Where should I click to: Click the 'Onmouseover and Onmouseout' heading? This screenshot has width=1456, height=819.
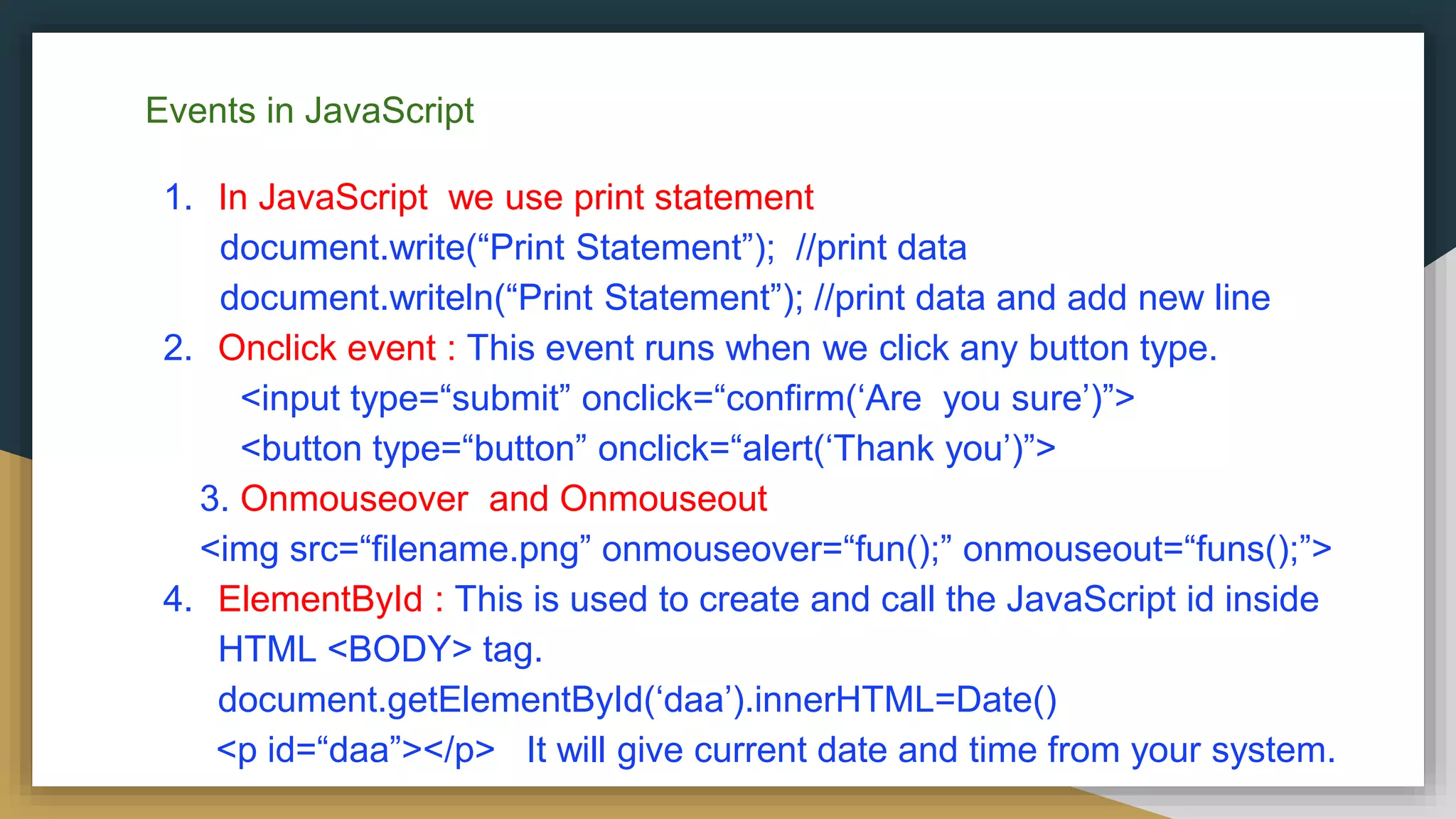[x=504, y=499]
